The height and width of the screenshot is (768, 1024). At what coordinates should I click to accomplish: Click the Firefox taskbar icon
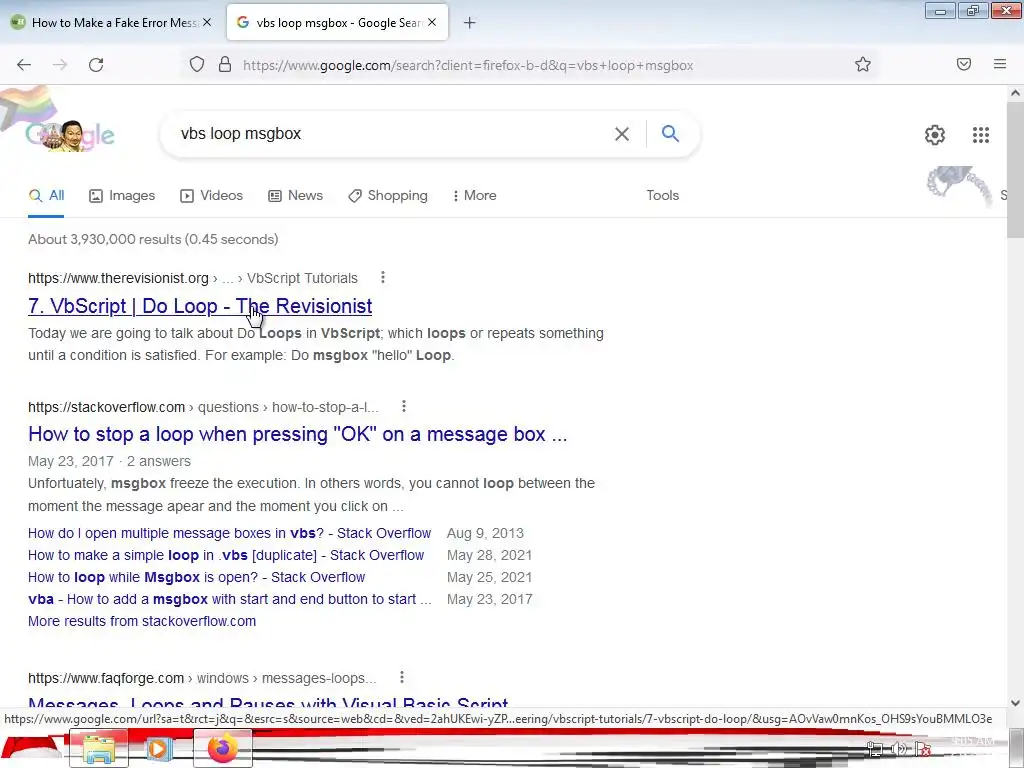223,748
